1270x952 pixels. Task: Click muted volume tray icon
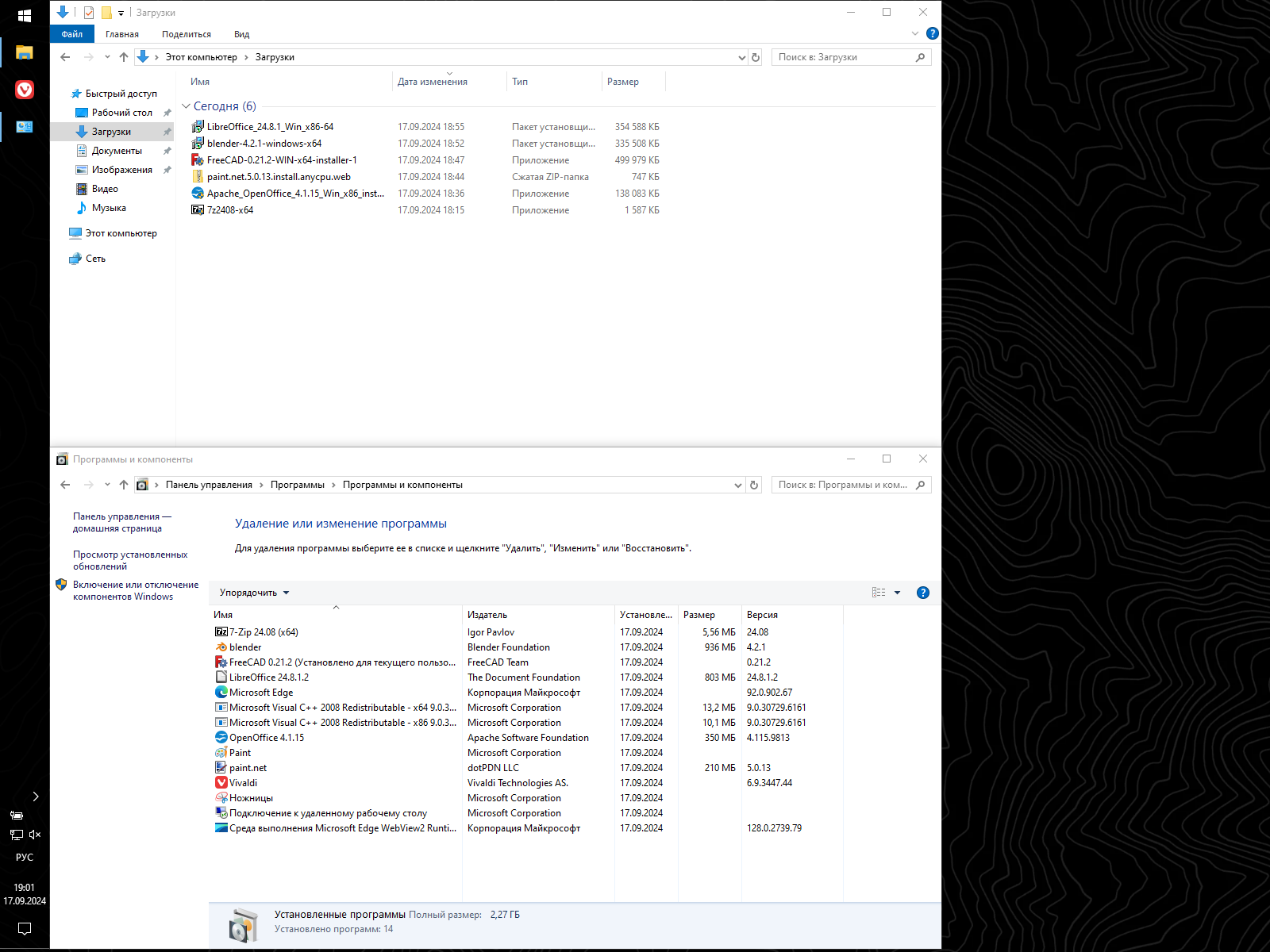(35, 835)
